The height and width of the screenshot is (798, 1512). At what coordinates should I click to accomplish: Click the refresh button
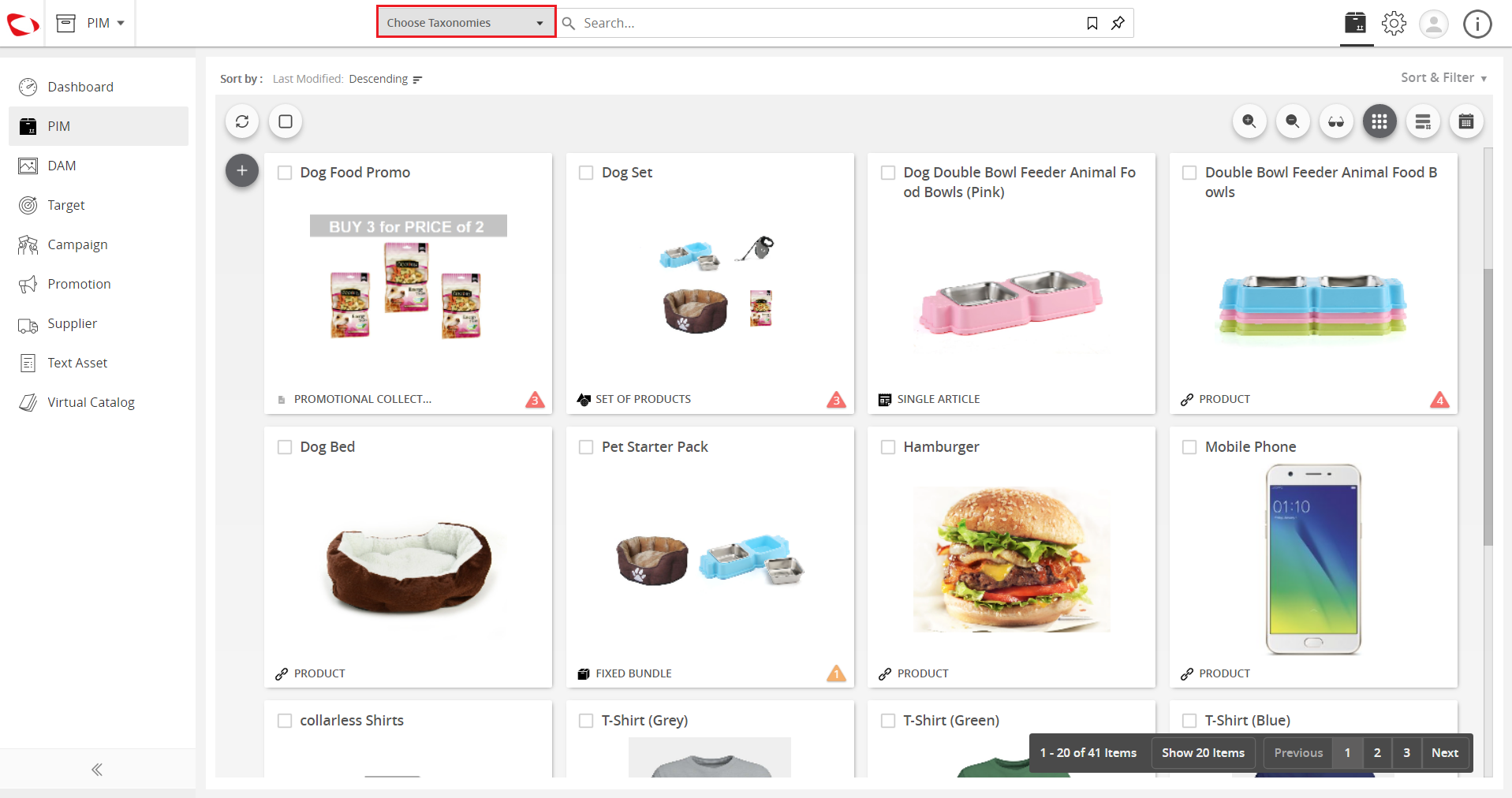242,121
